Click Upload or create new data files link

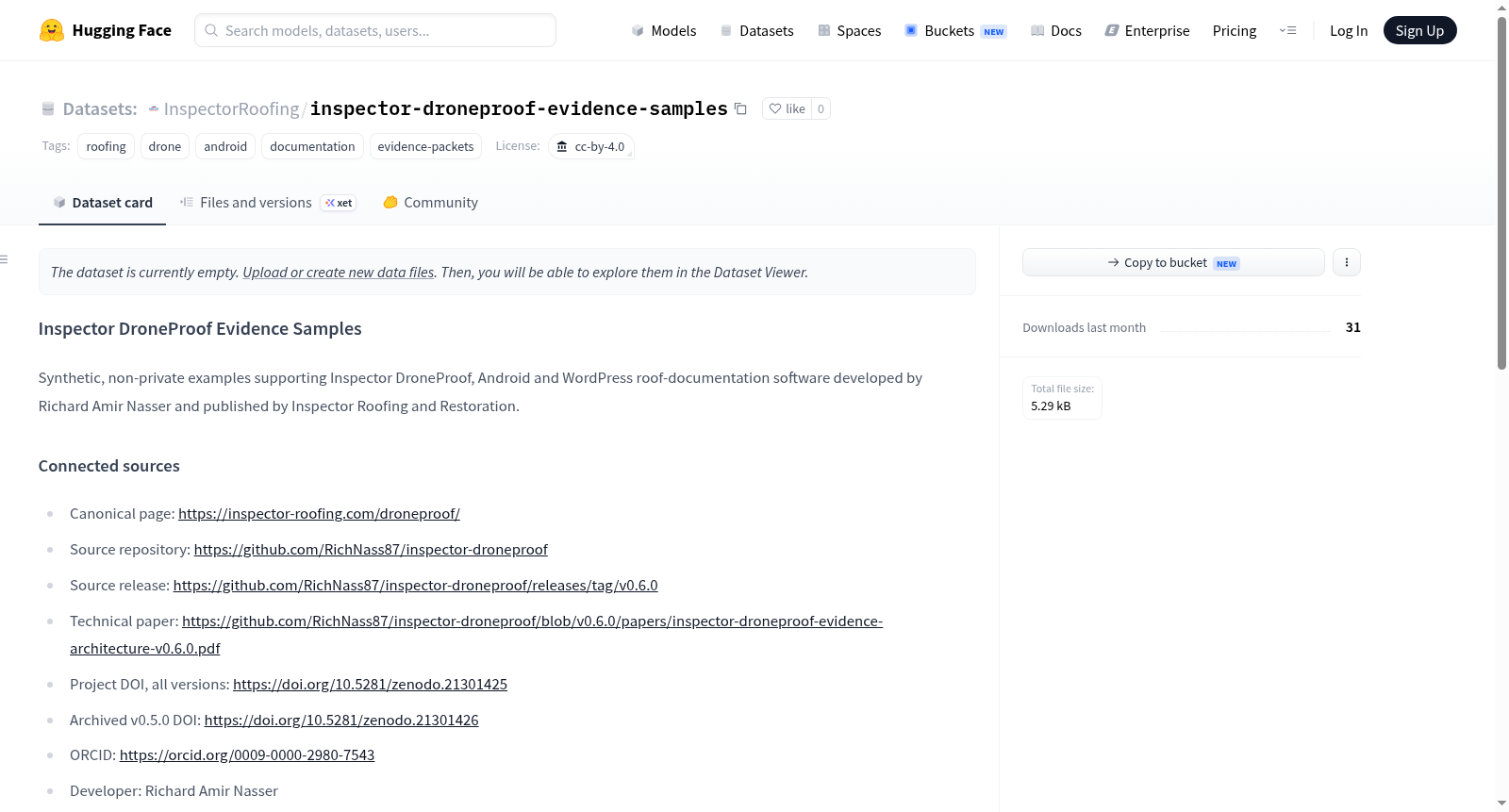click(339, 273)
